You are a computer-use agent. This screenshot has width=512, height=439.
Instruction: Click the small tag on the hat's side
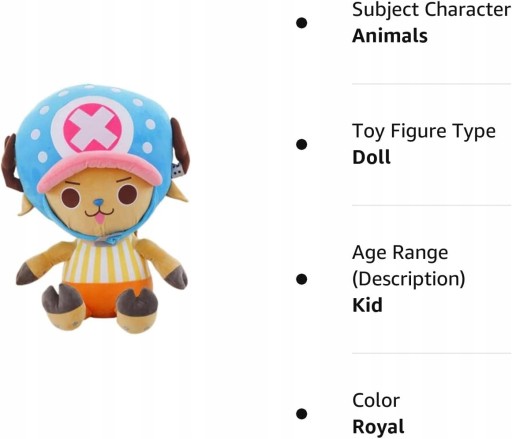point(177,171)
